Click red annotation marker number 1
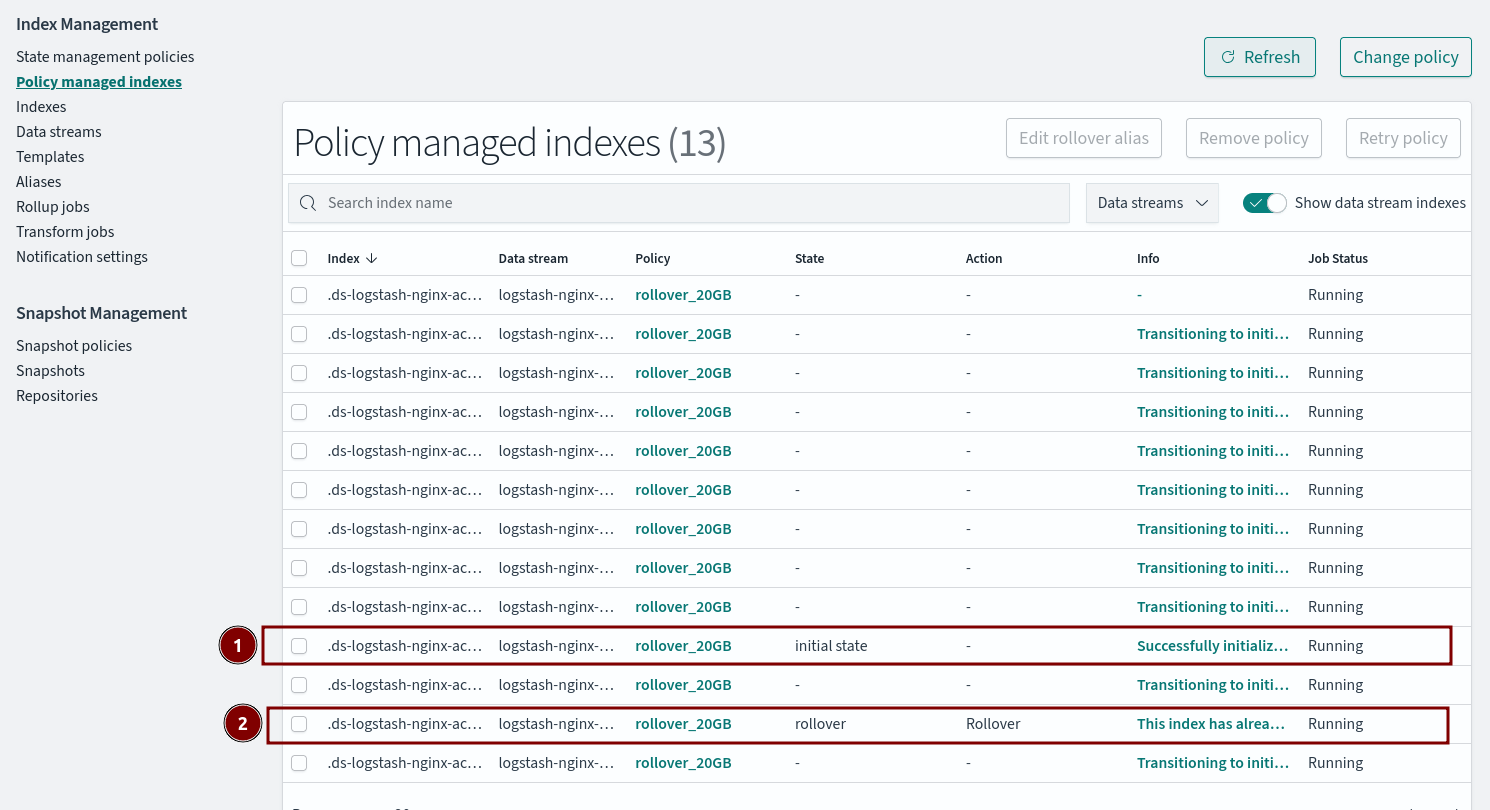The height and width of the screenshot is (810, 1490). tap(237, 646)
